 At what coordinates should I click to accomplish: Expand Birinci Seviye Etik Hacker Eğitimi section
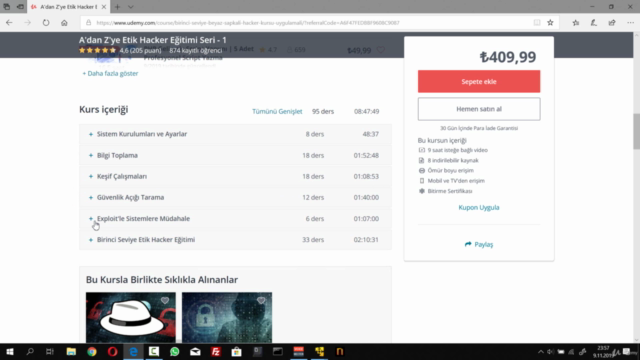pos(235,240)
